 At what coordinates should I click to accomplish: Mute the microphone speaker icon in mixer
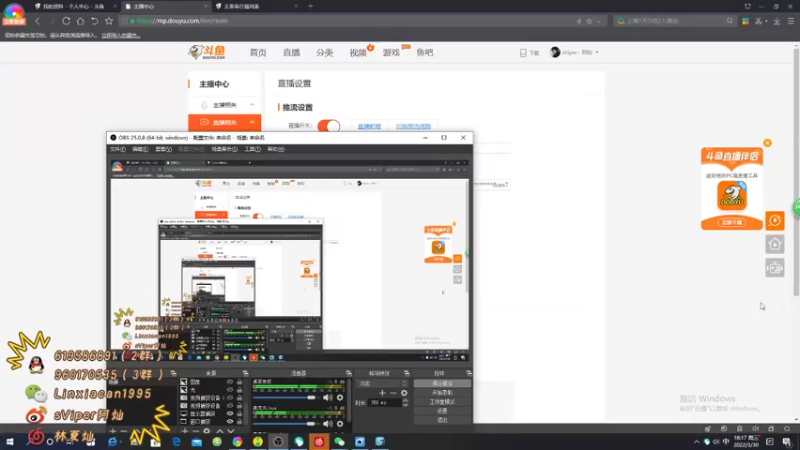(x=328, y=423)
